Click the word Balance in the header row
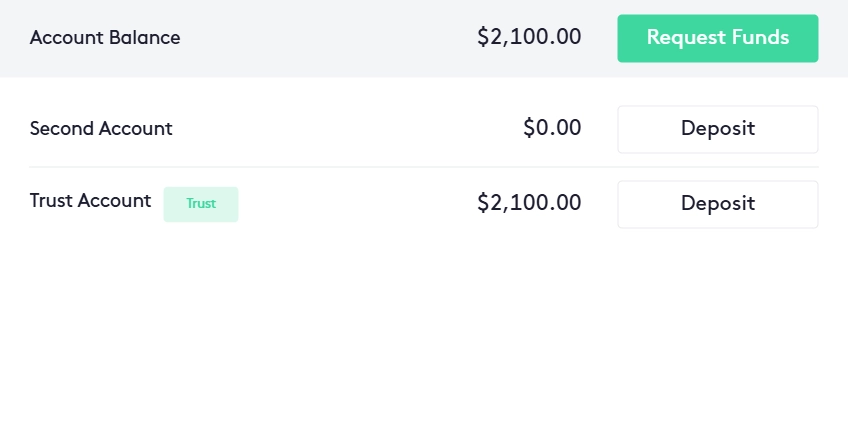The image size is (848, 445). tap(146, 38)
